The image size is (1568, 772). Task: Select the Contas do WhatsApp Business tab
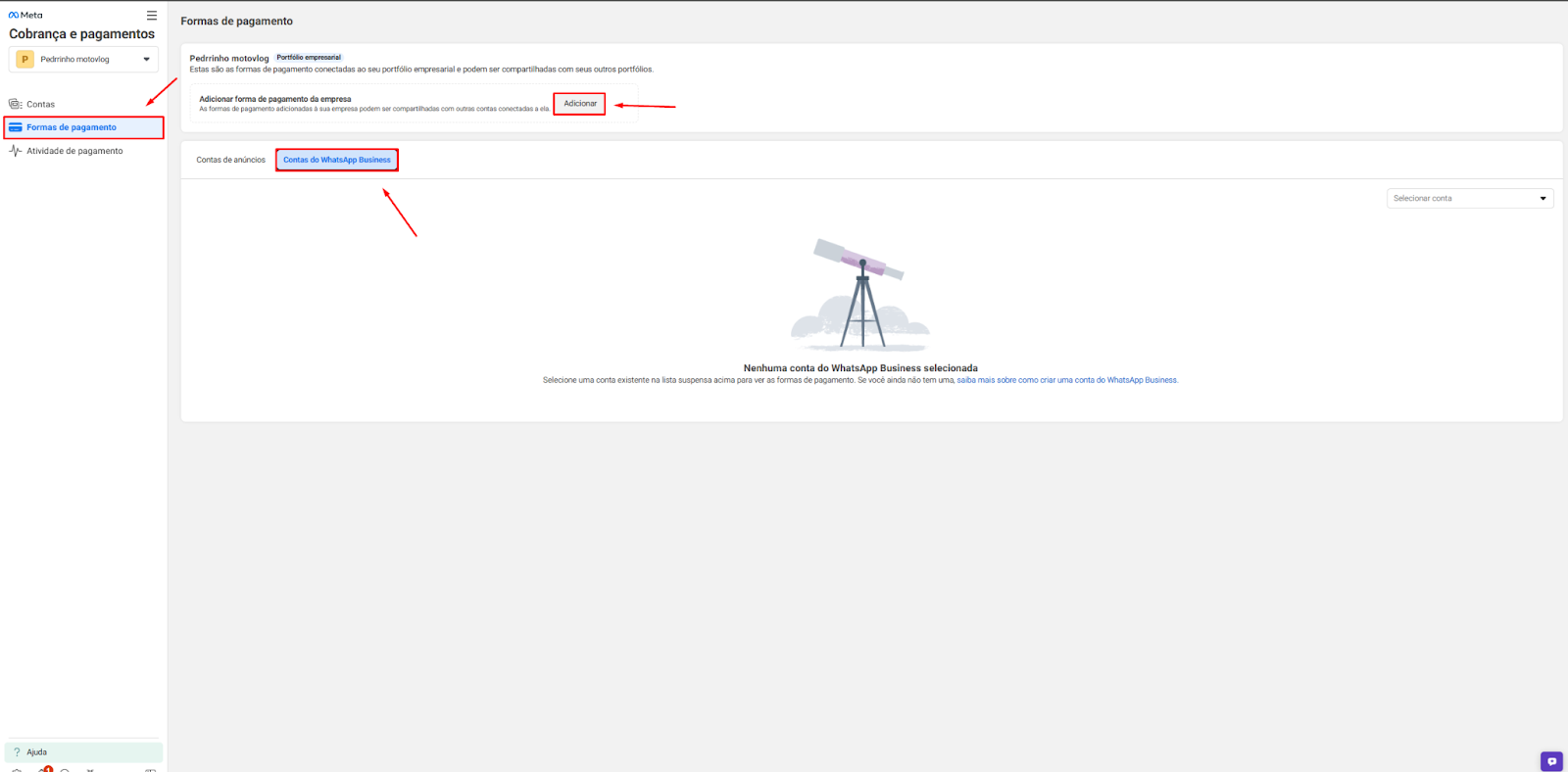(x=337, y=160)
